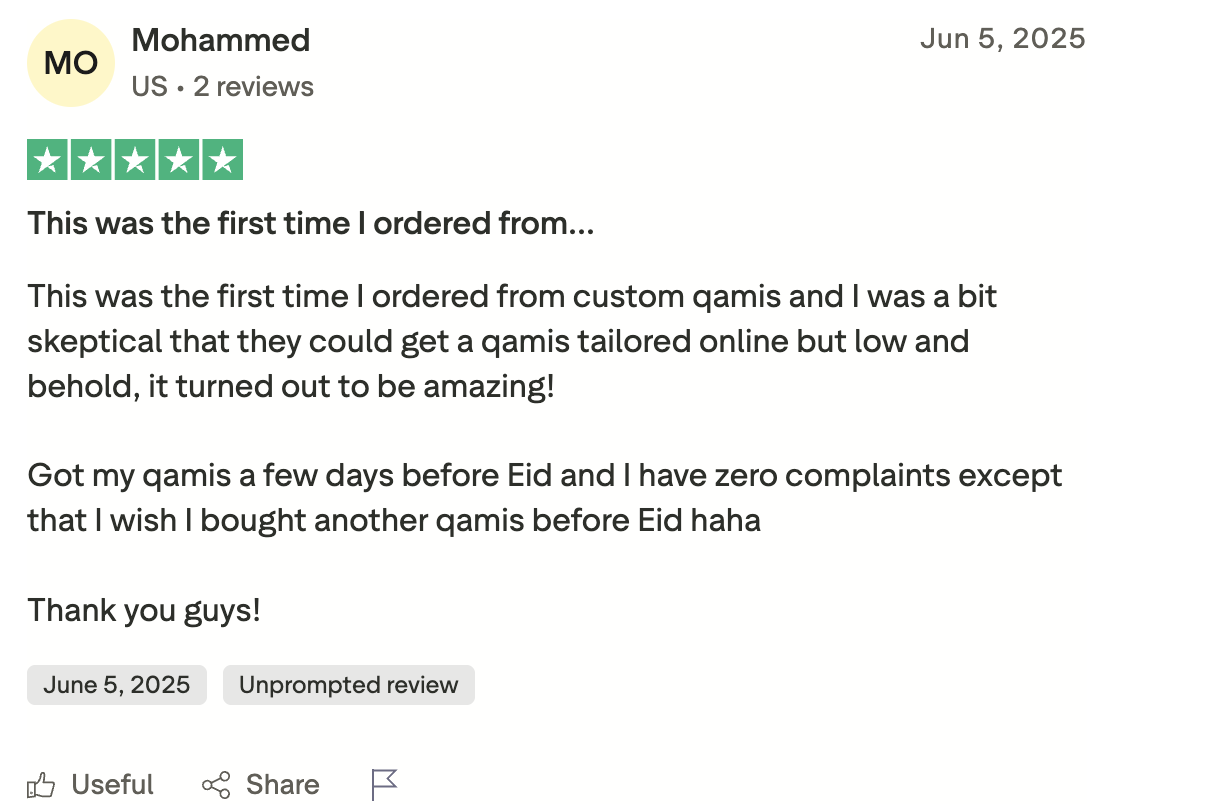Click the 'Thank you guys!' line
Screen dimensions: 1224x804
(144, 609)
